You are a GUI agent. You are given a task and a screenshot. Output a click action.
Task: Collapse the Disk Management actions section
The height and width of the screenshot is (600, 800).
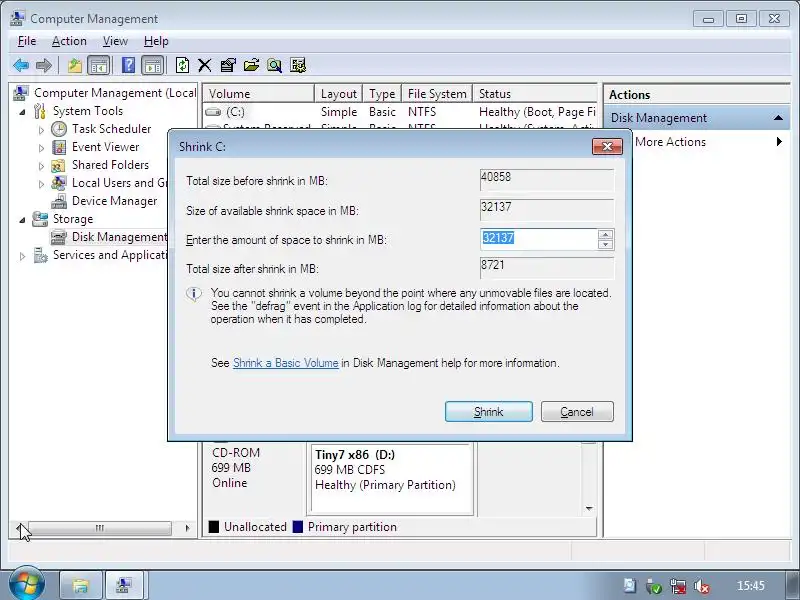[x=778, y=118]
